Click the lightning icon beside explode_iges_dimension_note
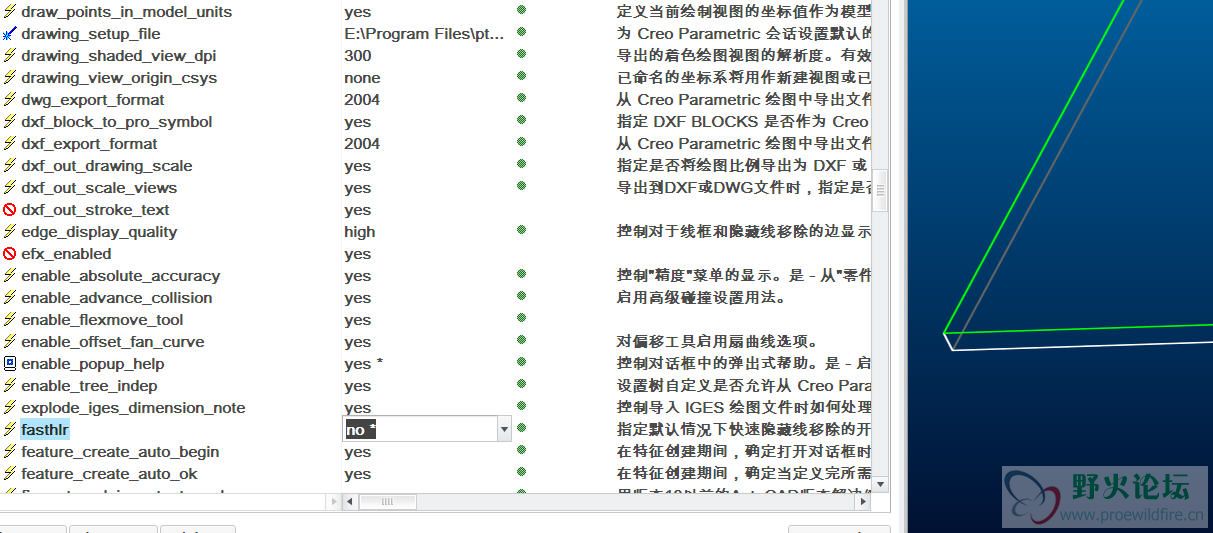1213x533 pixels. tap(10, 408)
